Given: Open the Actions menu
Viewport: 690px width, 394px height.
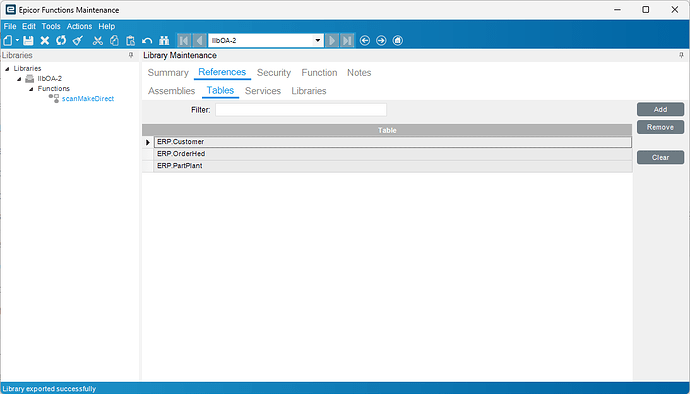Looking at the screenshot, I should point(79,26).
